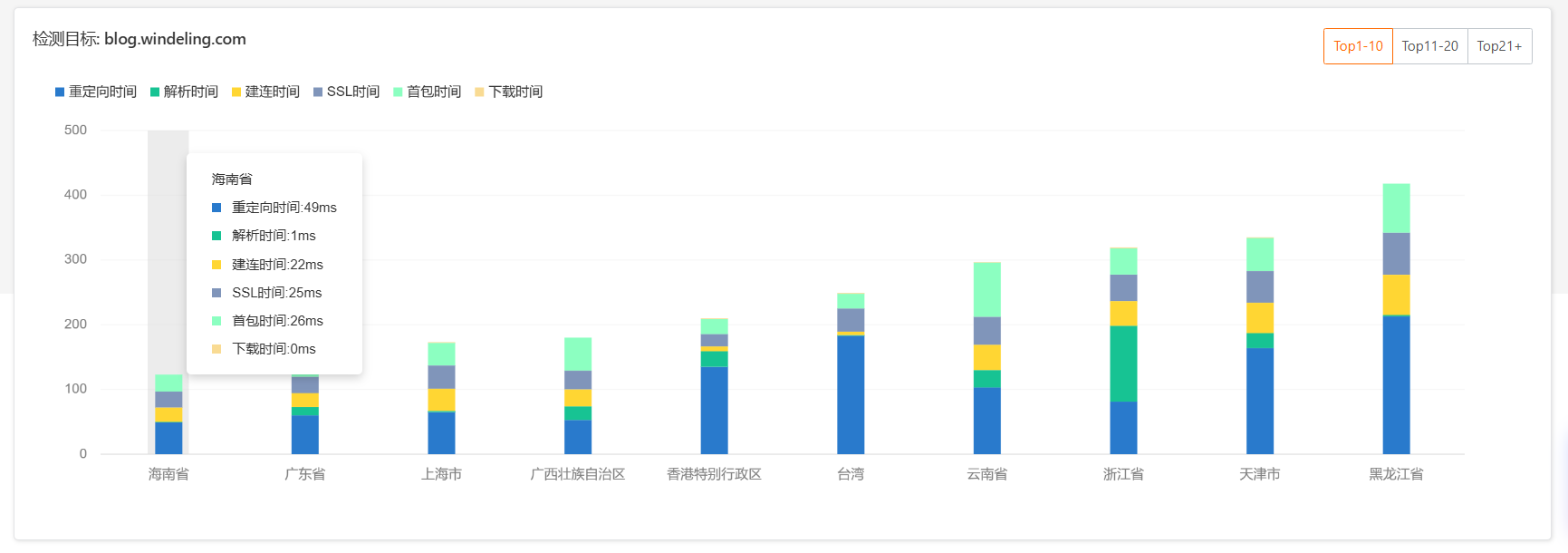Click the 台湾 axis label
Screen dimensions: 1568x553
pyautogui.click(x=851, y=474)
